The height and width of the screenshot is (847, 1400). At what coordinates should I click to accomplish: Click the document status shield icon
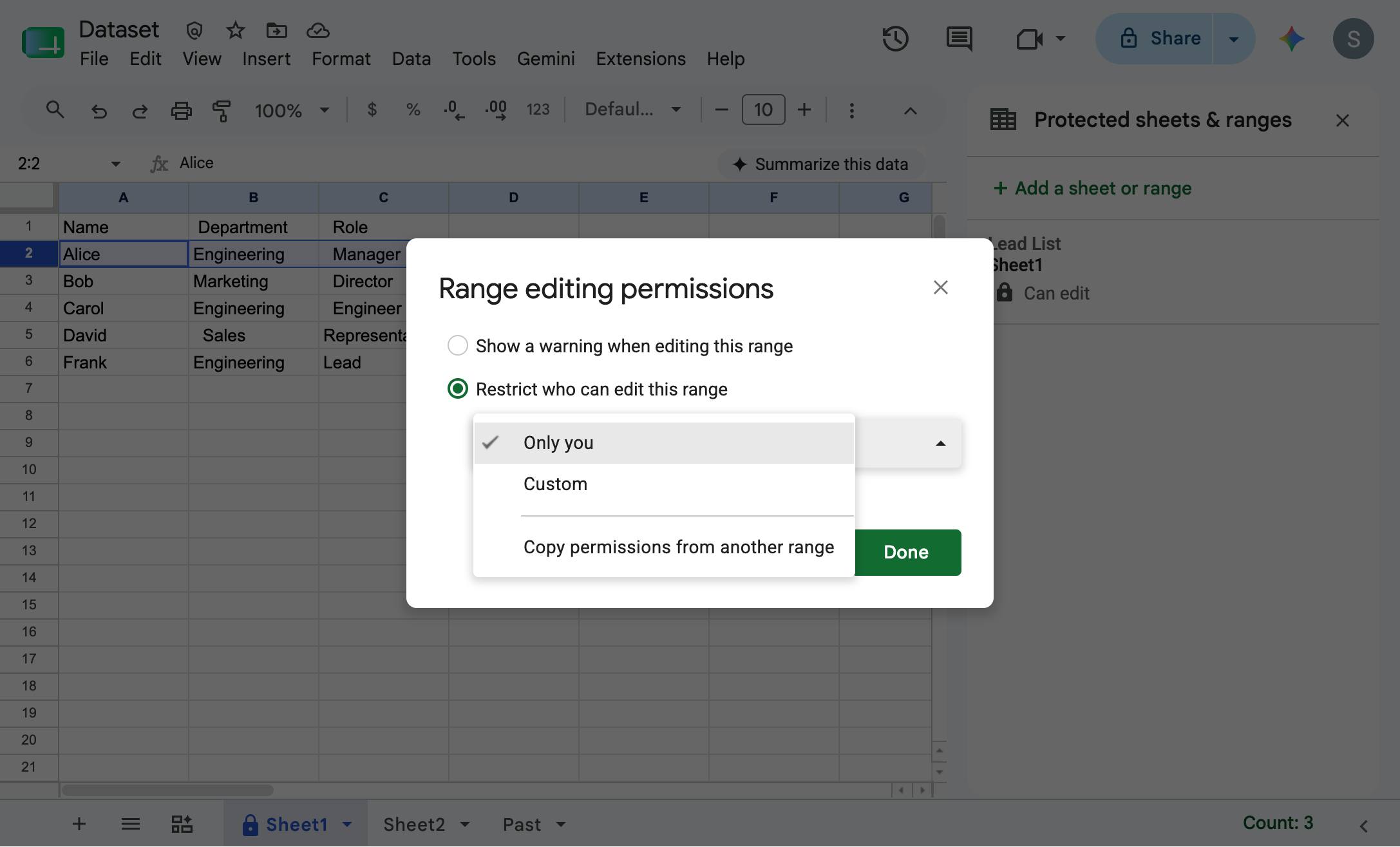pyautogui.click(x=194, y=30)
